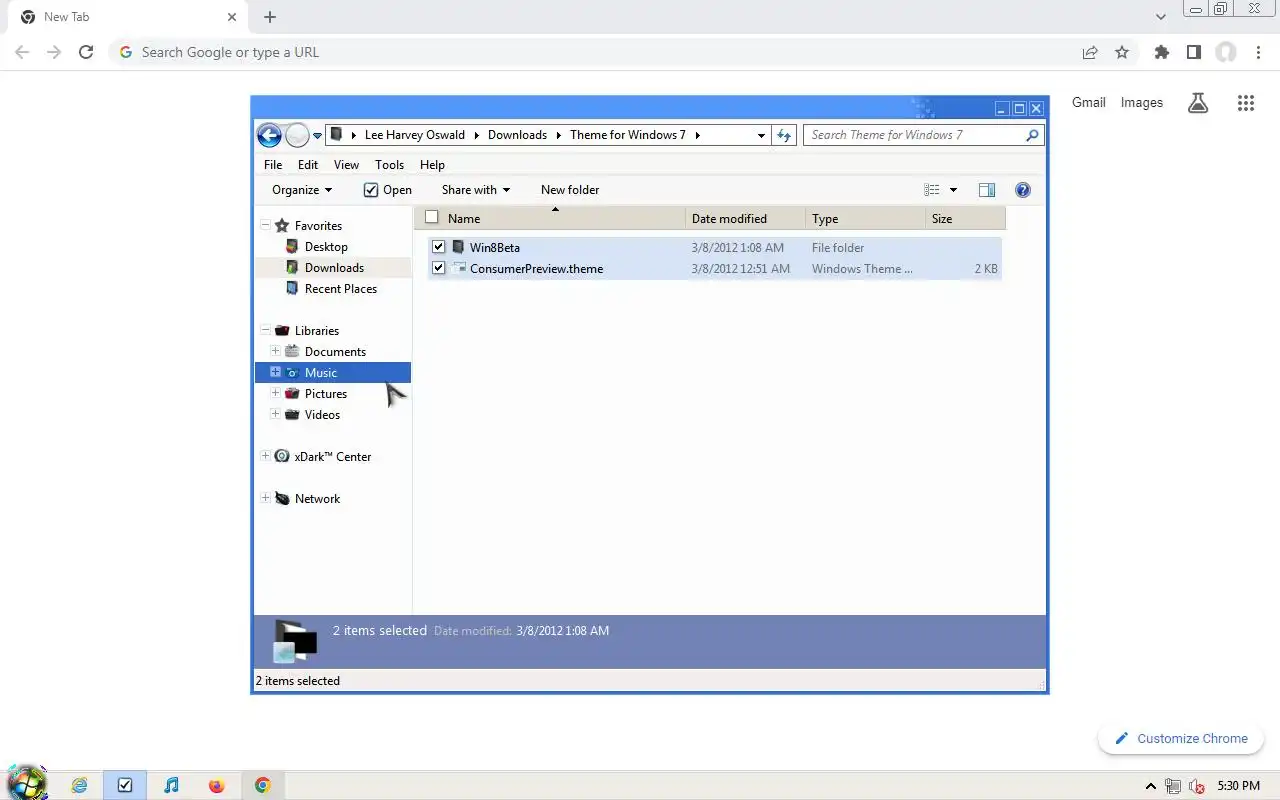Expand the xDark Center node
Image resolution: width=1280 pixels, height=800 pixels.
[x=265, y=456]
